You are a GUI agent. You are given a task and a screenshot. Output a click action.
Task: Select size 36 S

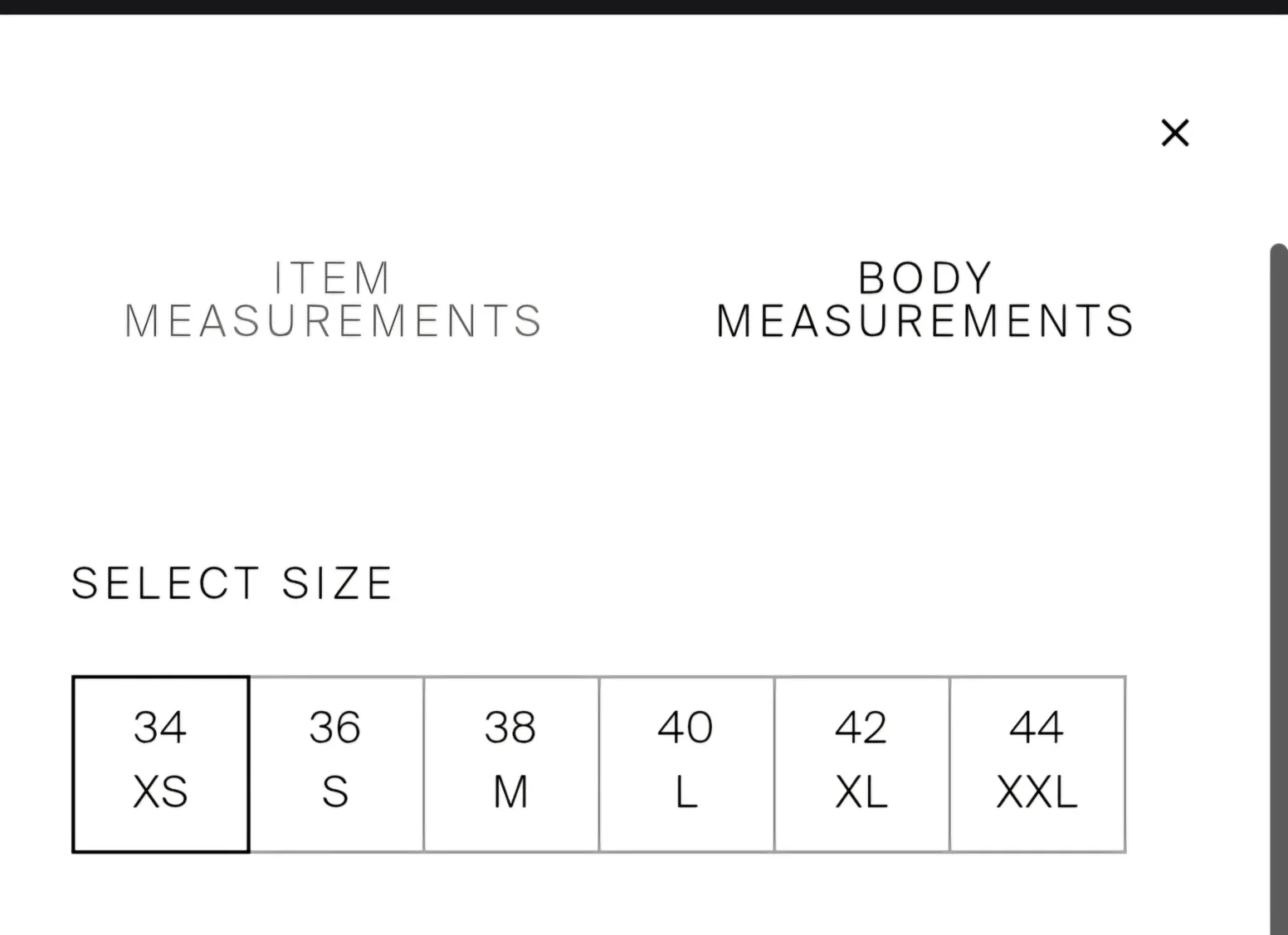[336, 764]
